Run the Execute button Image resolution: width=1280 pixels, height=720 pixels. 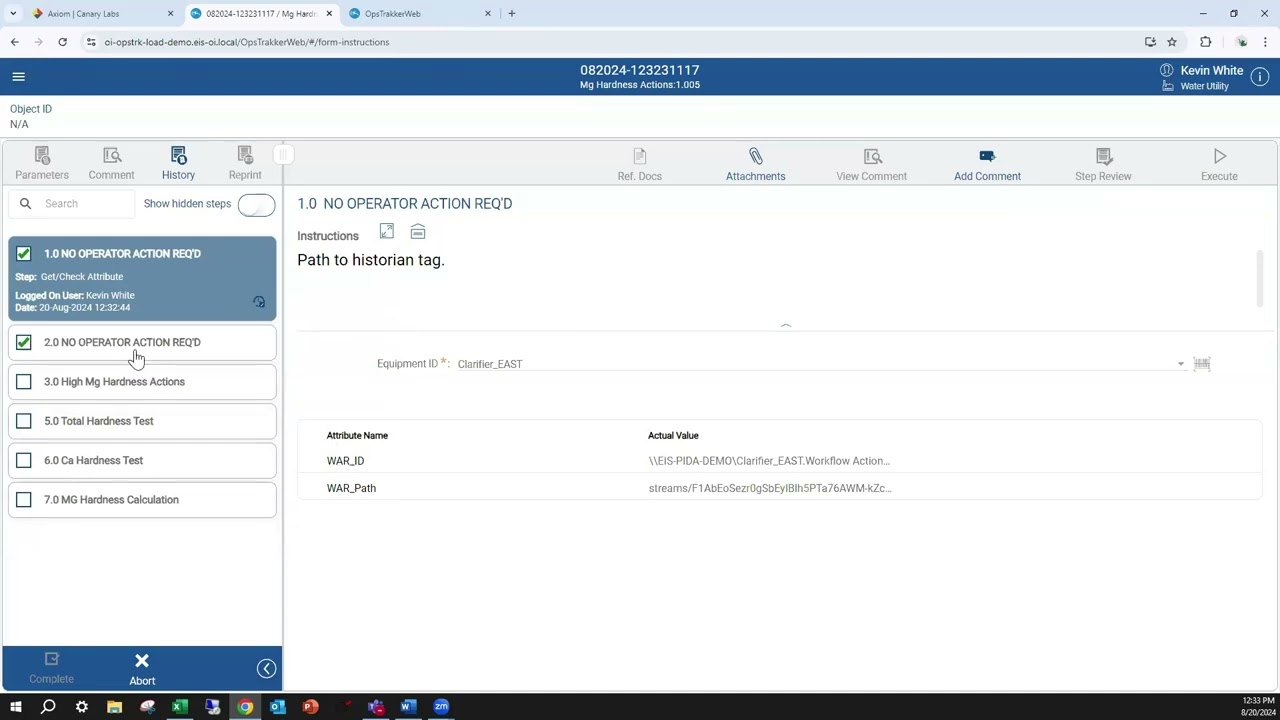(x=1219, y=165)
